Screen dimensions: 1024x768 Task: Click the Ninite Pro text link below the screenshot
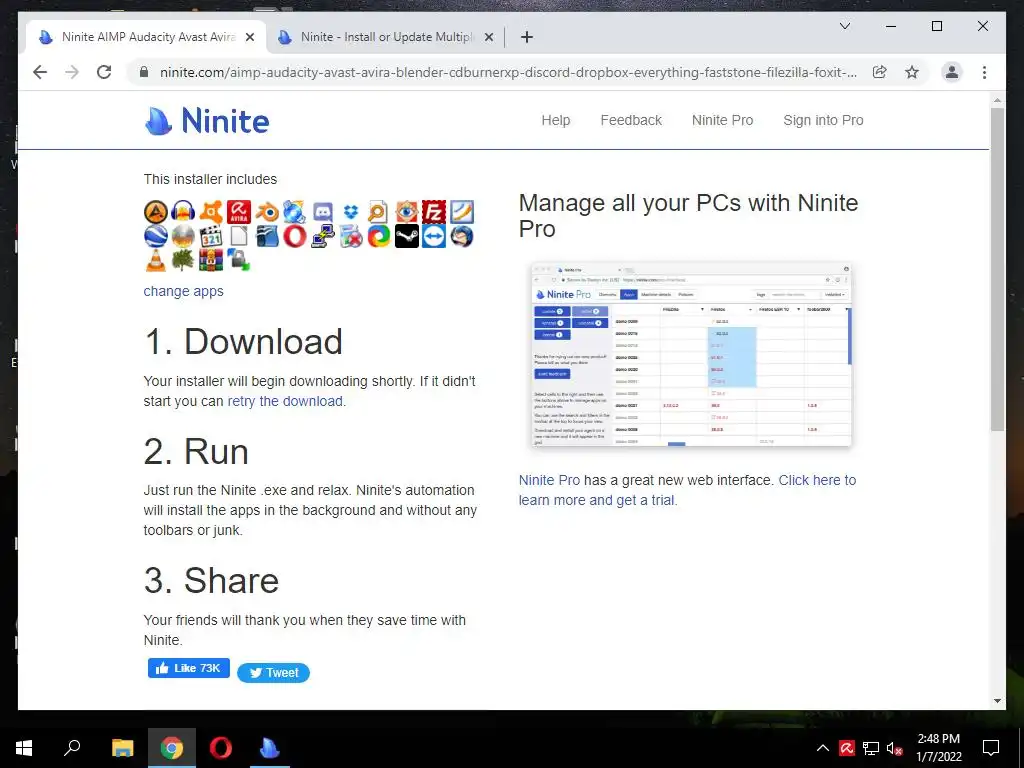[x=549, y=480]
